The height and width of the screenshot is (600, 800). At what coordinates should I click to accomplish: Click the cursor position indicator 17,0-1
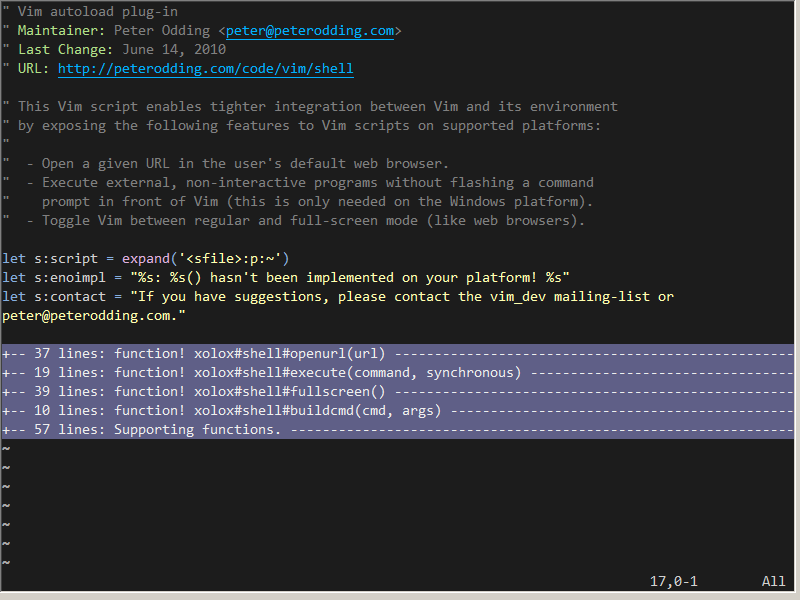click(x=673, y=581)
